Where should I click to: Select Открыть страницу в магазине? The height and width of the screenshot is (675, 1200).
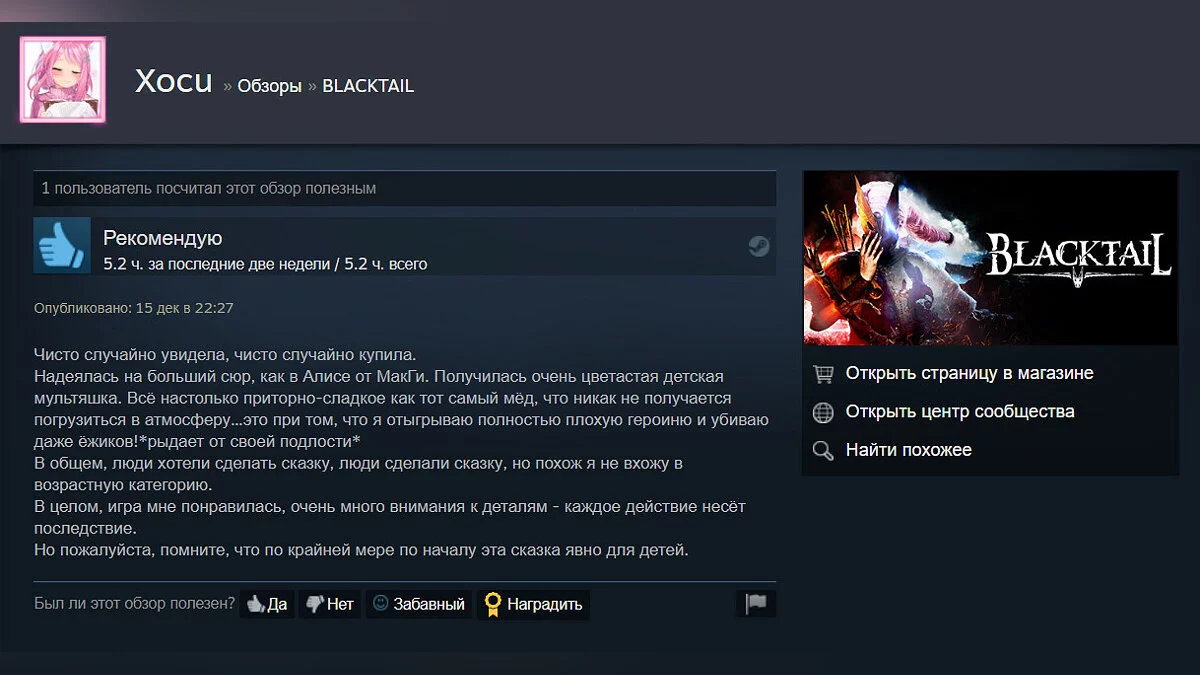point(970,373)
